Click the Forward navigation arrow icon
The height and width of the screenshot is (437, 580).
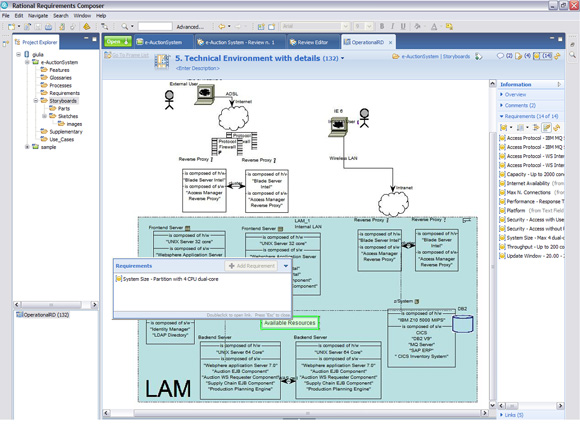[238, 26]
